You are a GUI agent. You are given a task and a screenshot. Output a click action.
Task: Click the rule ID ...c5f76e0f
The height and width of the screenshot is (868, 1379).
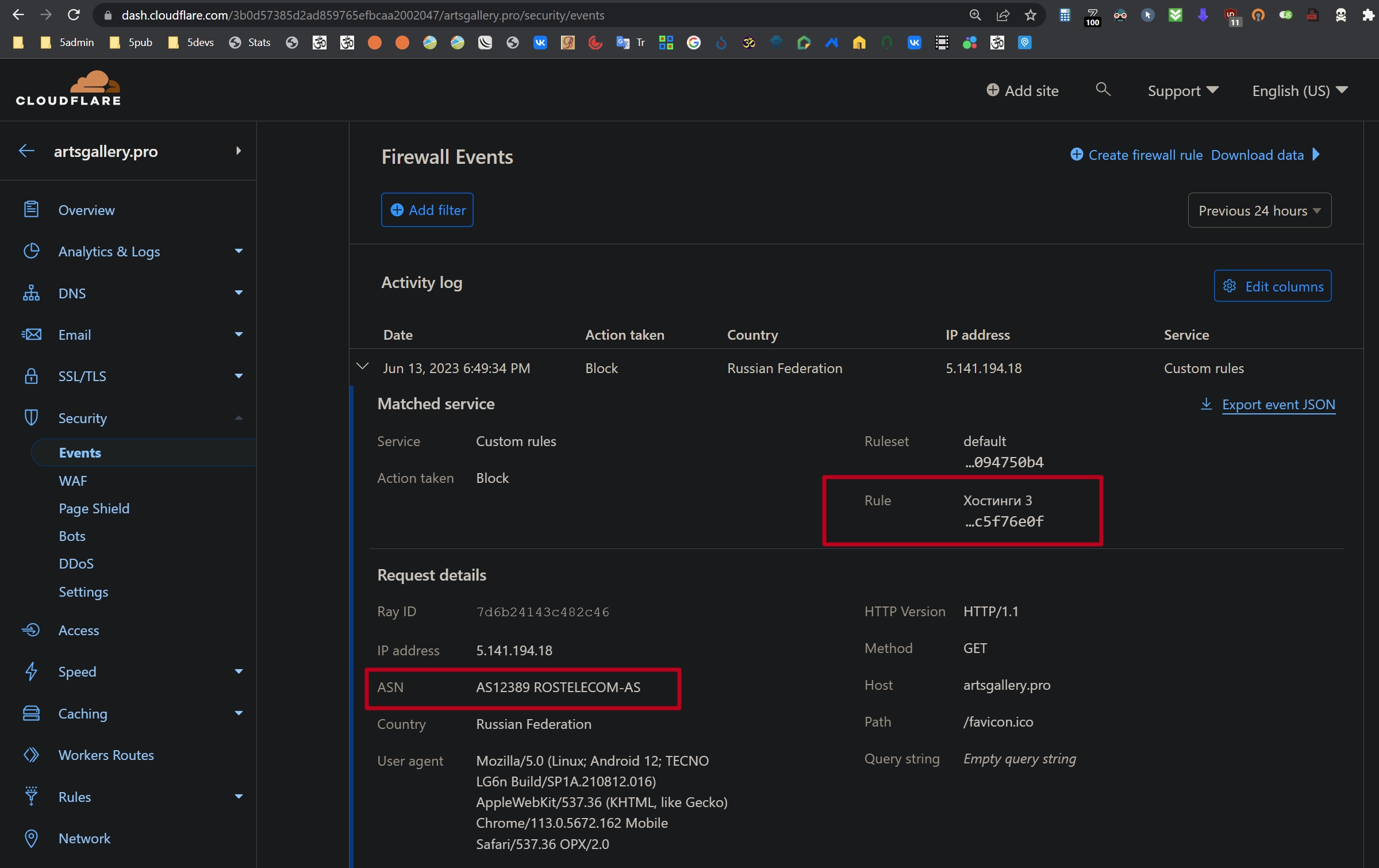point(1004,521)
